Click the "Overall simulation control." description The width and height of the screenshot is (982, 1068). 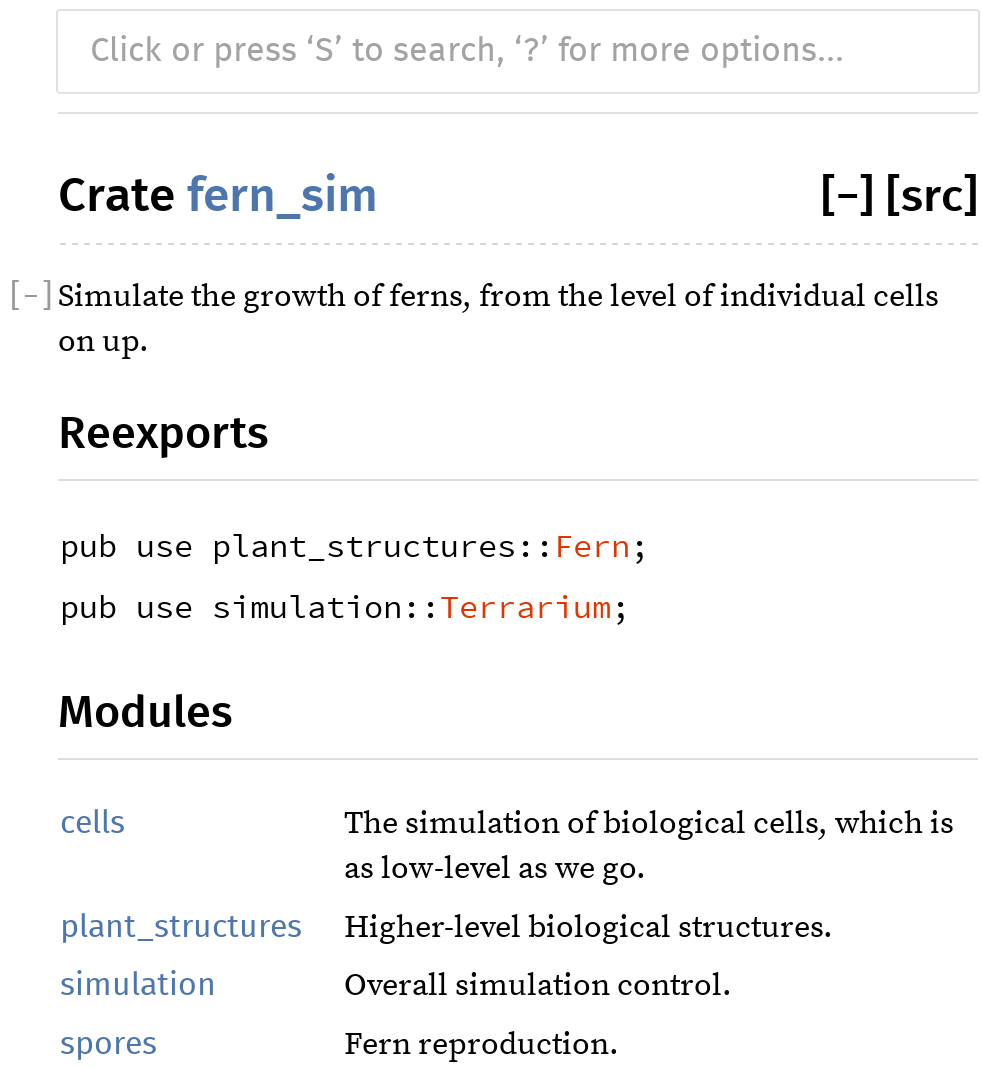[537, 985]
